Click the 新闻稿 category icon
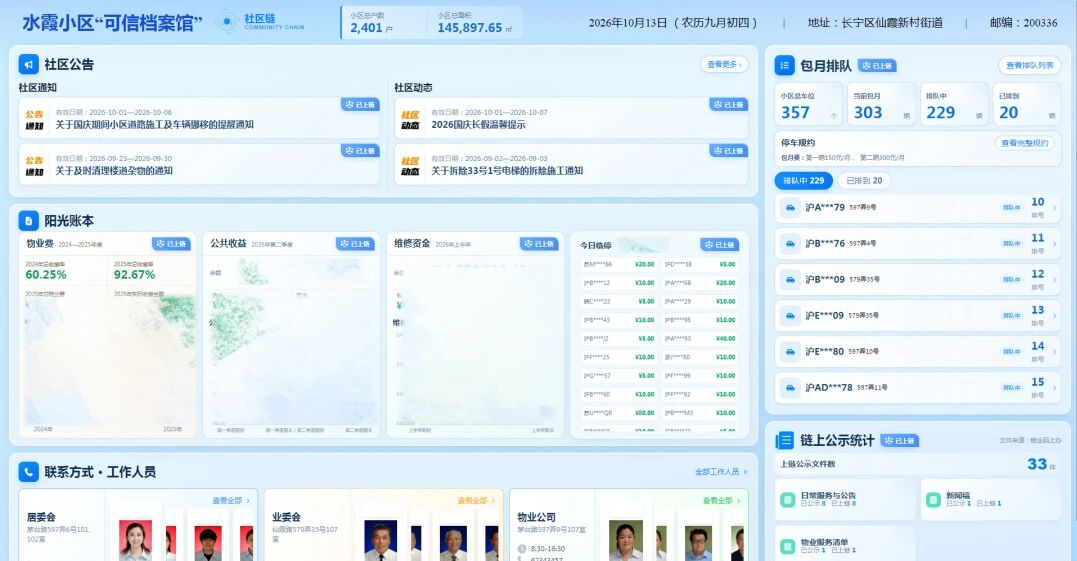1077x561 pixels. pyautogui.click(x=933, y=499)
